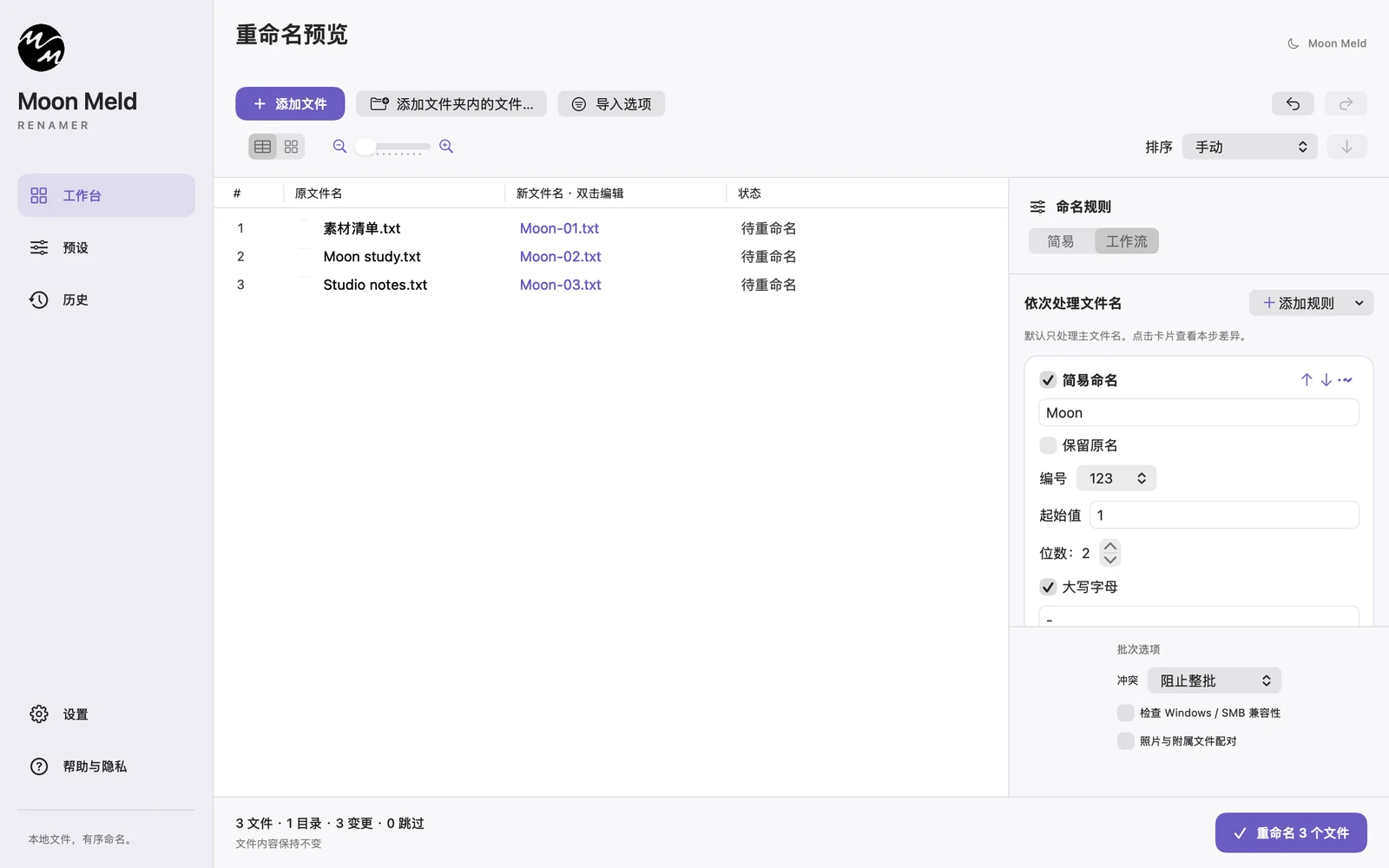Click the zoom out magnifier
This screenshot has height=868, width=1389.
point(339,146)
